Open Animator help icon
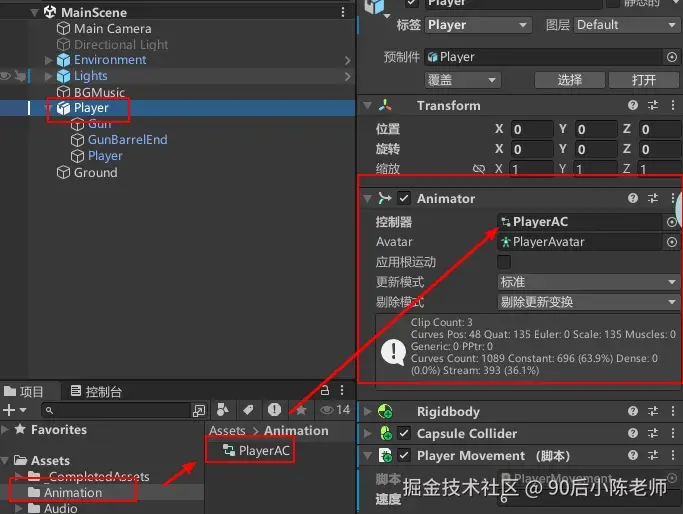Image resolution: width=683 pixels, height=514 pixels. coord(633,198)
